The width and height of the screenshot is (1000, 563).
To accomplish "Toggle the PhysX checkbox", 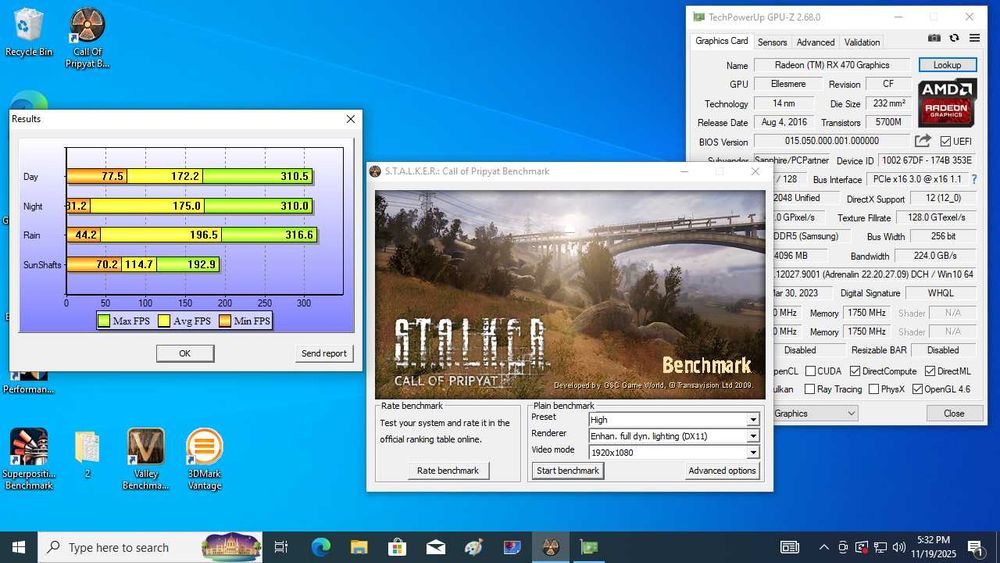I will click(874, 389).
